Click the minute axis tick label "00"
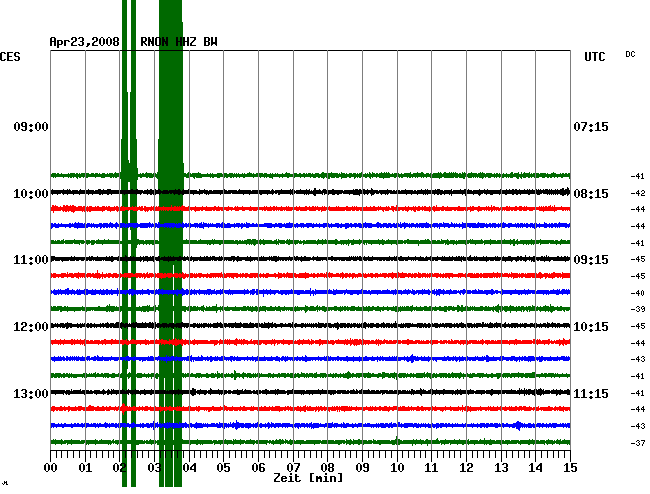Screen dimensions: 650x494 [x=51, y=468]
